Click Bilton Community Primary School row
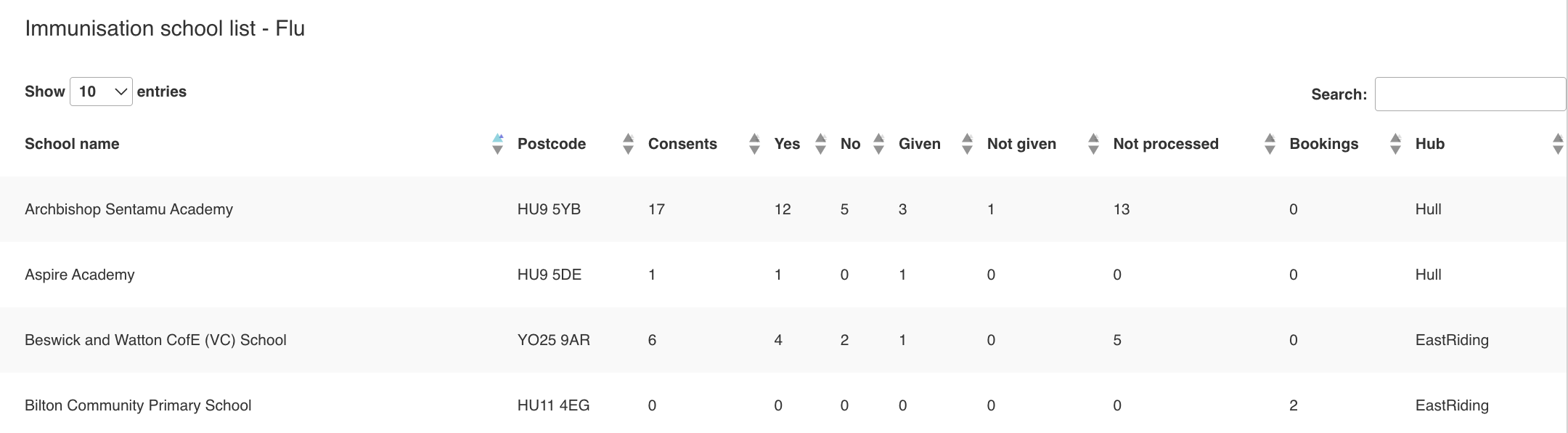The image size is (1568, 433). [138, 405]
